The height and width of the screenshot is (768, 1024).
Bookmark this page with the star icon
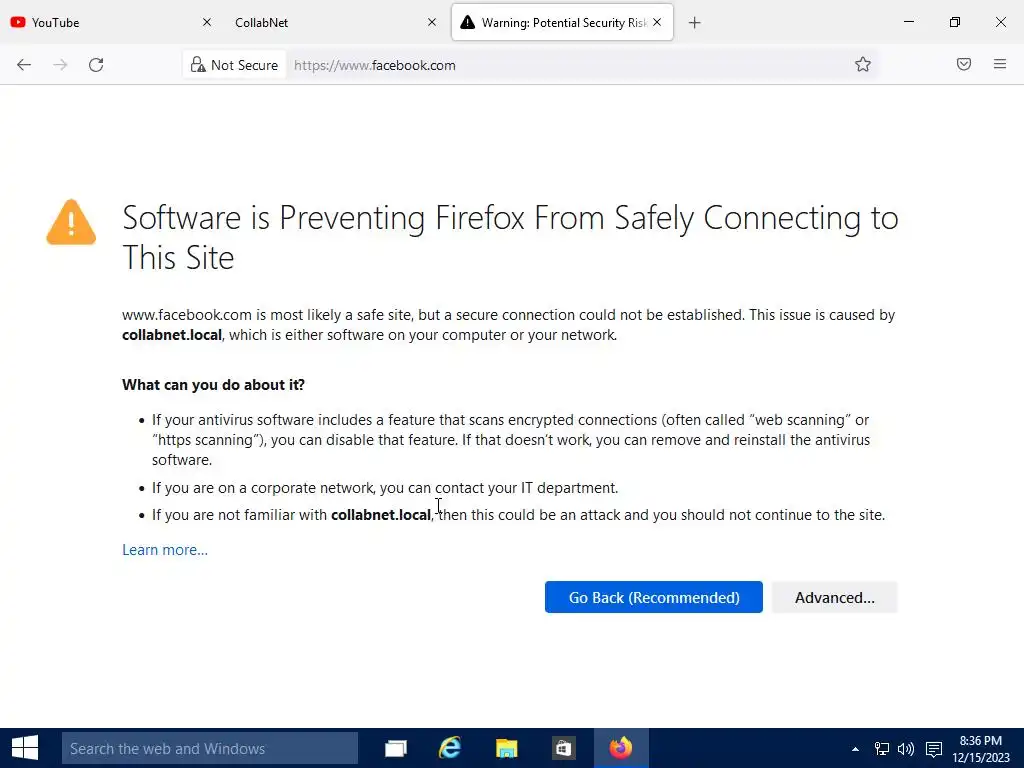coord(863,65)
